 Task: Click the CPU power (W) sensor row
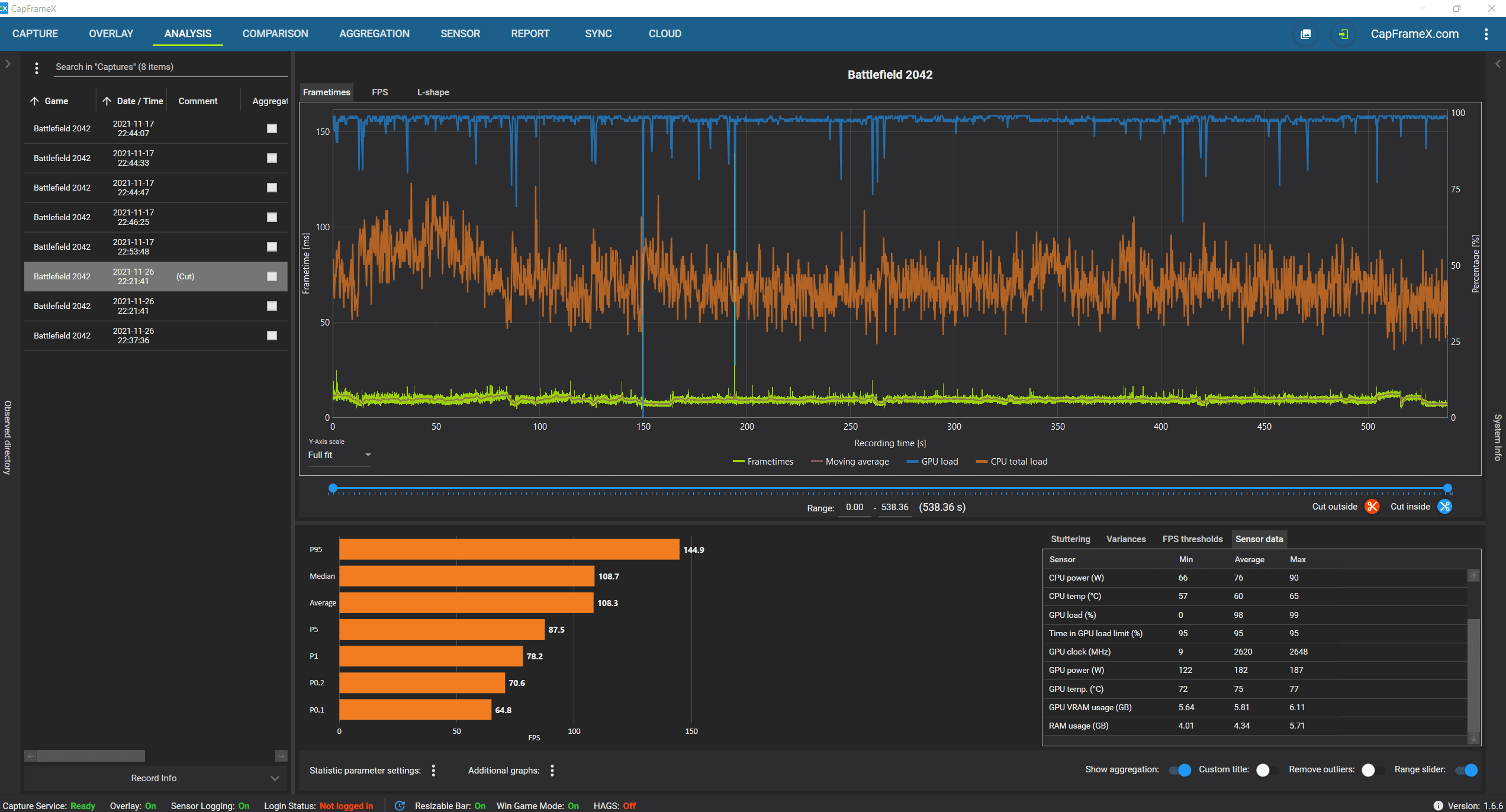pyautogui.click(x=1255, y=578)
